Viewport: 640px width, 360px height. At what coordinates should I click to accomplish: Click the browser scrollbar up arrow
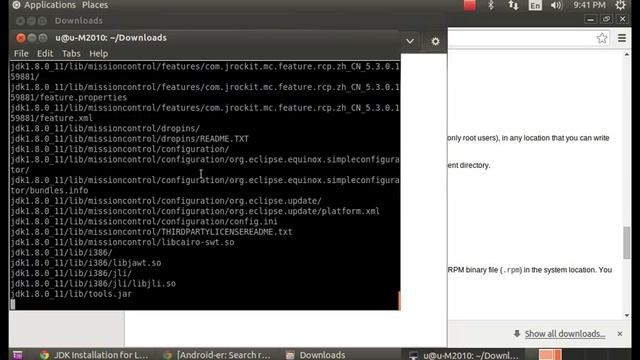click(627, 54)
